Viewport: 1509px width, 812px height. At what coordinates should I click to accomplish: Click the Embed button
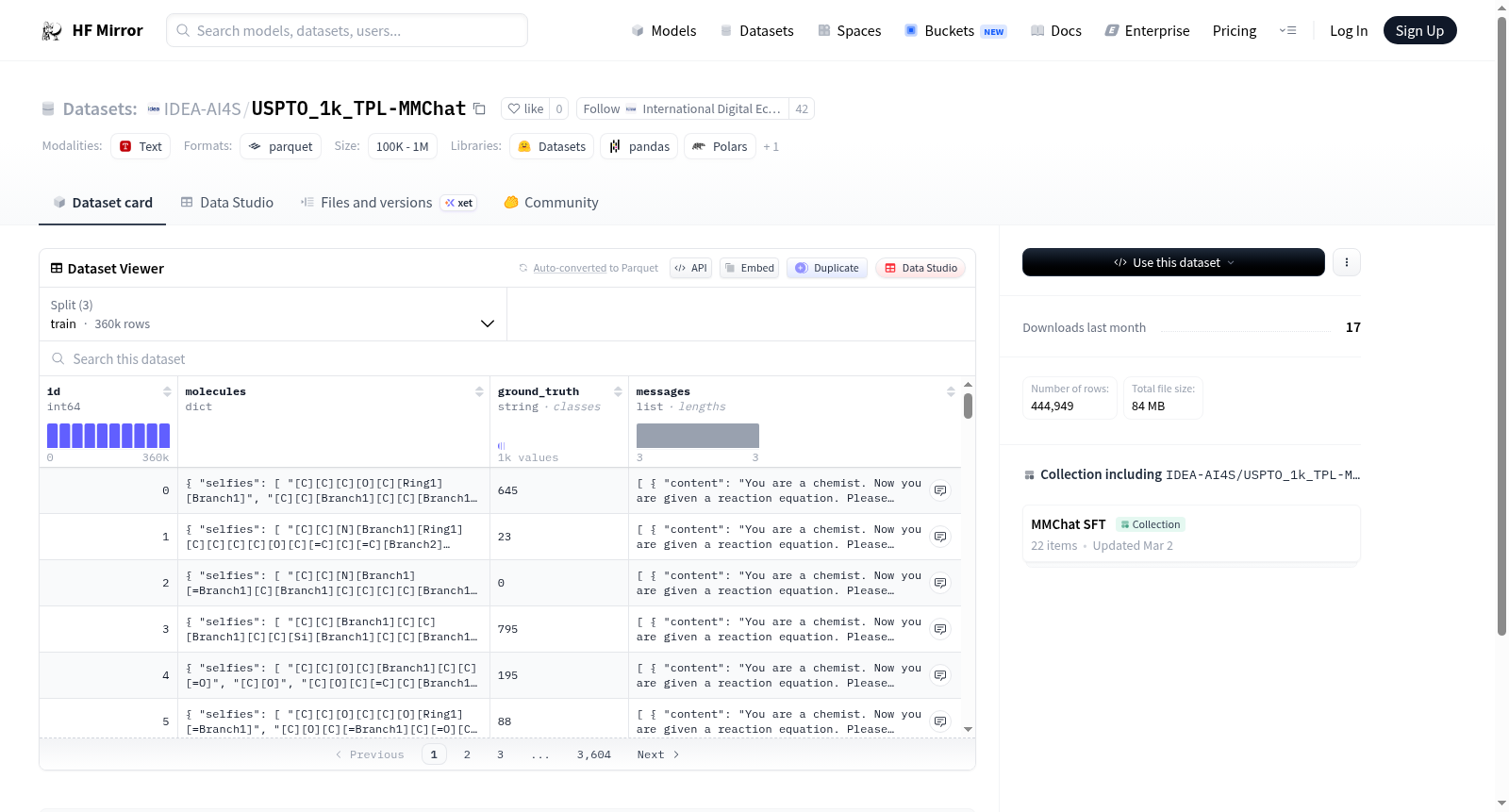[x=750, y=268]
